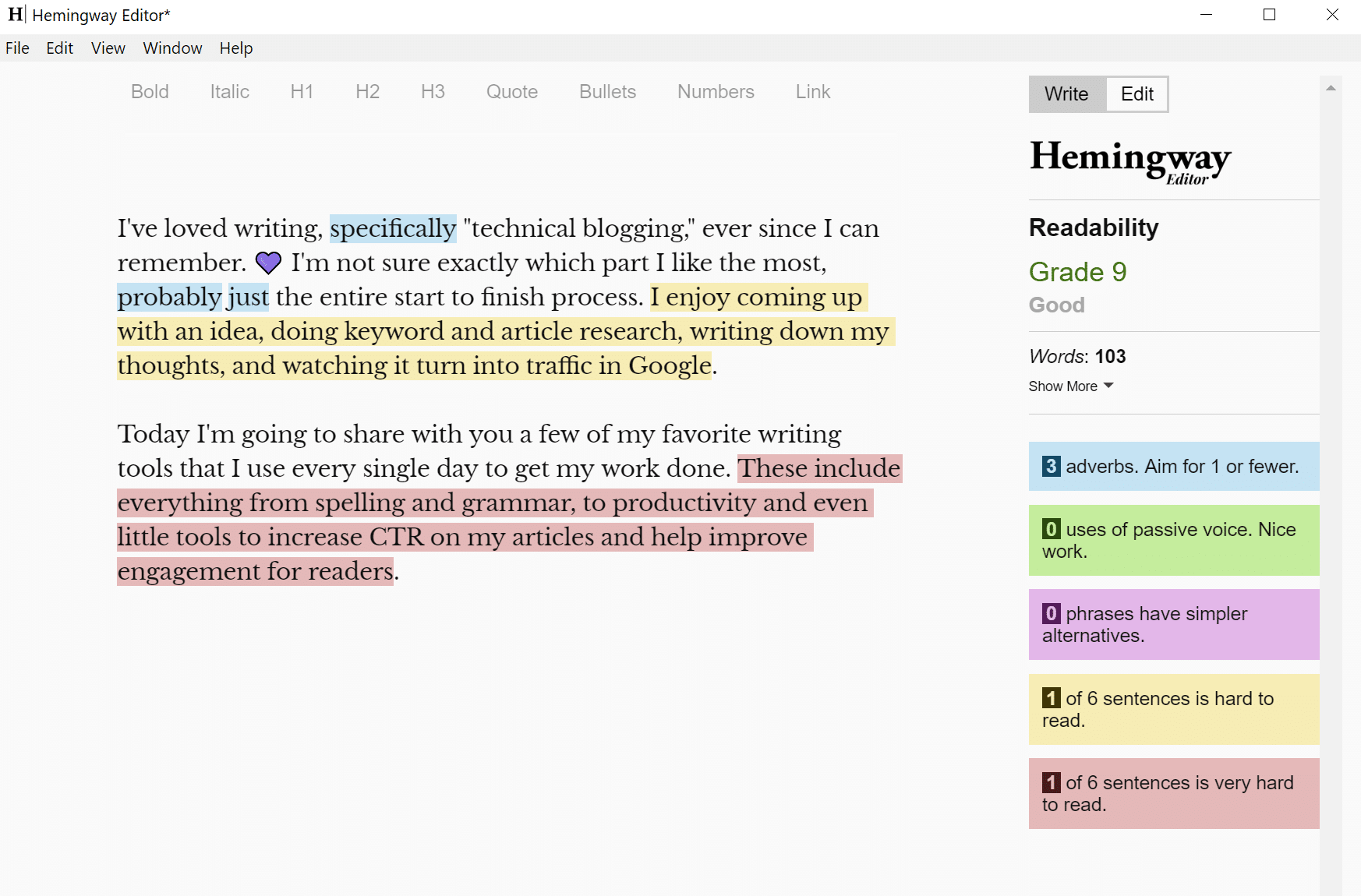The height and width of the screenshot is (896, 1361).
Task: Click the highlighted adverb 'probably'
Action: (x=169, y=297)
